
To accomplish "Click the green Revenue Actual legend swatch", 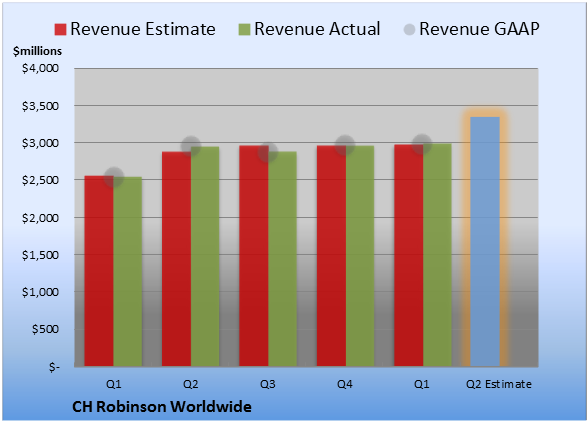I will [x=244, y=30].
